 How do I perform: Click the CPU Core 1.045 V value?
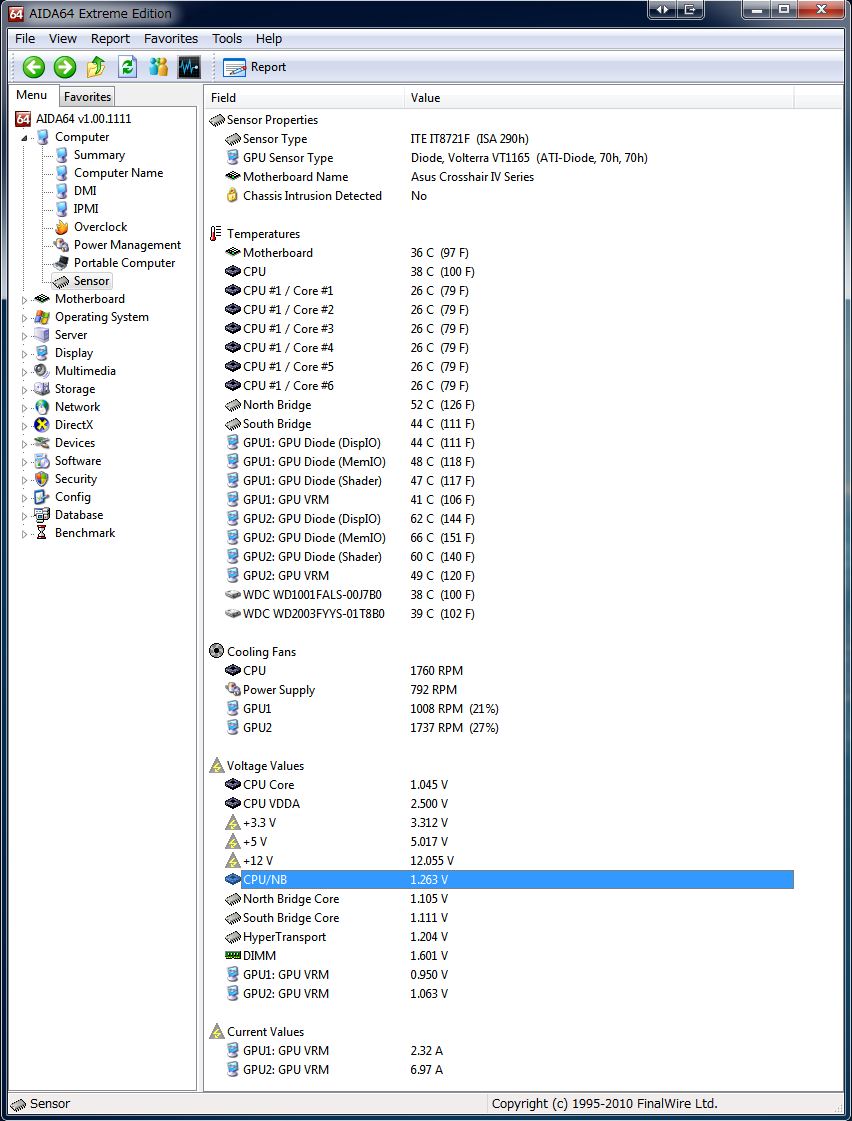pos(429,785)
